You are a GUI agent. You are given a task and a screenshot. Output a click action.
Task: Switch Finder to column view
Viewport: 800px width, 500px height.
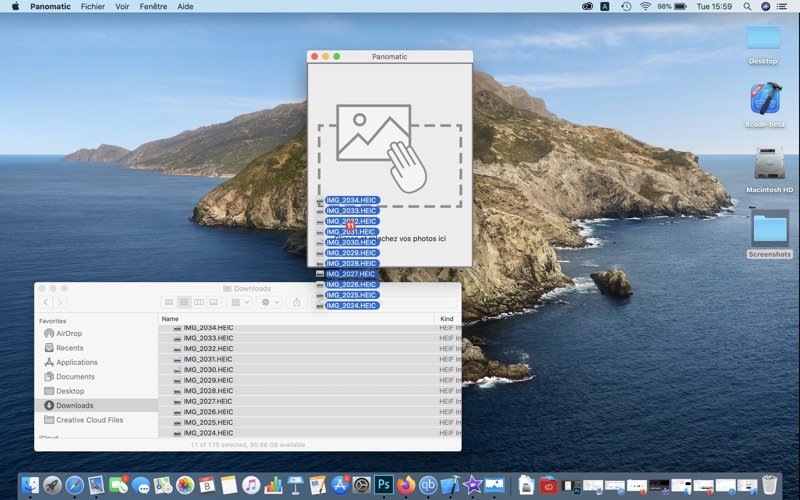click(x=198, y=302)
